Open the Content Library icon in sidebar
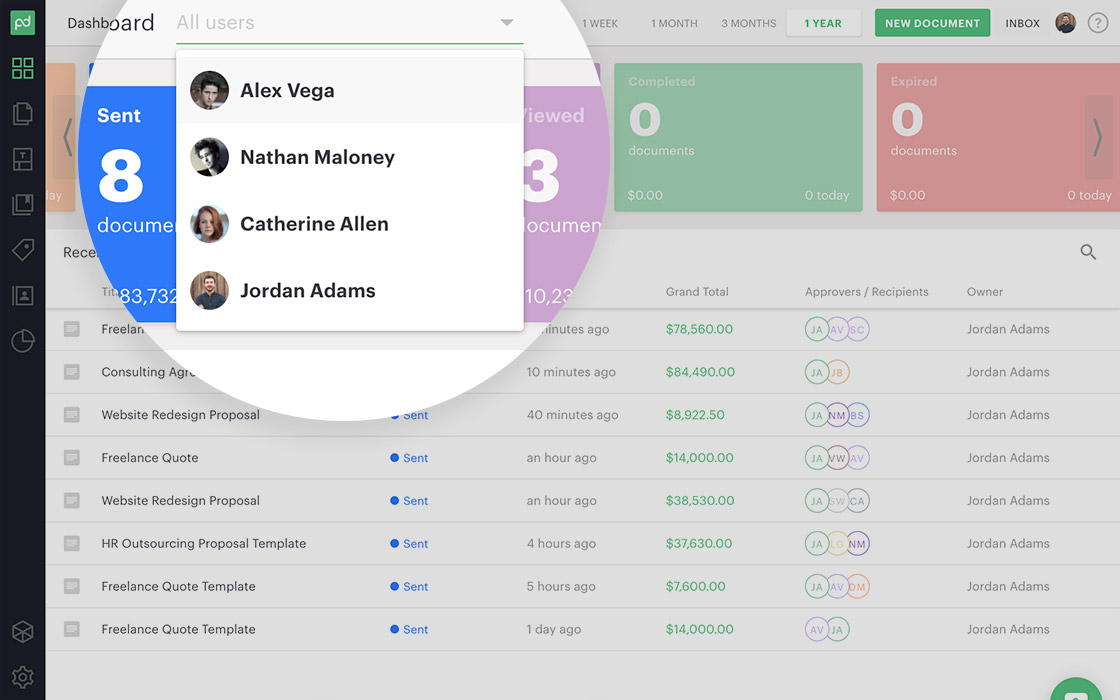 coord(23,205)
